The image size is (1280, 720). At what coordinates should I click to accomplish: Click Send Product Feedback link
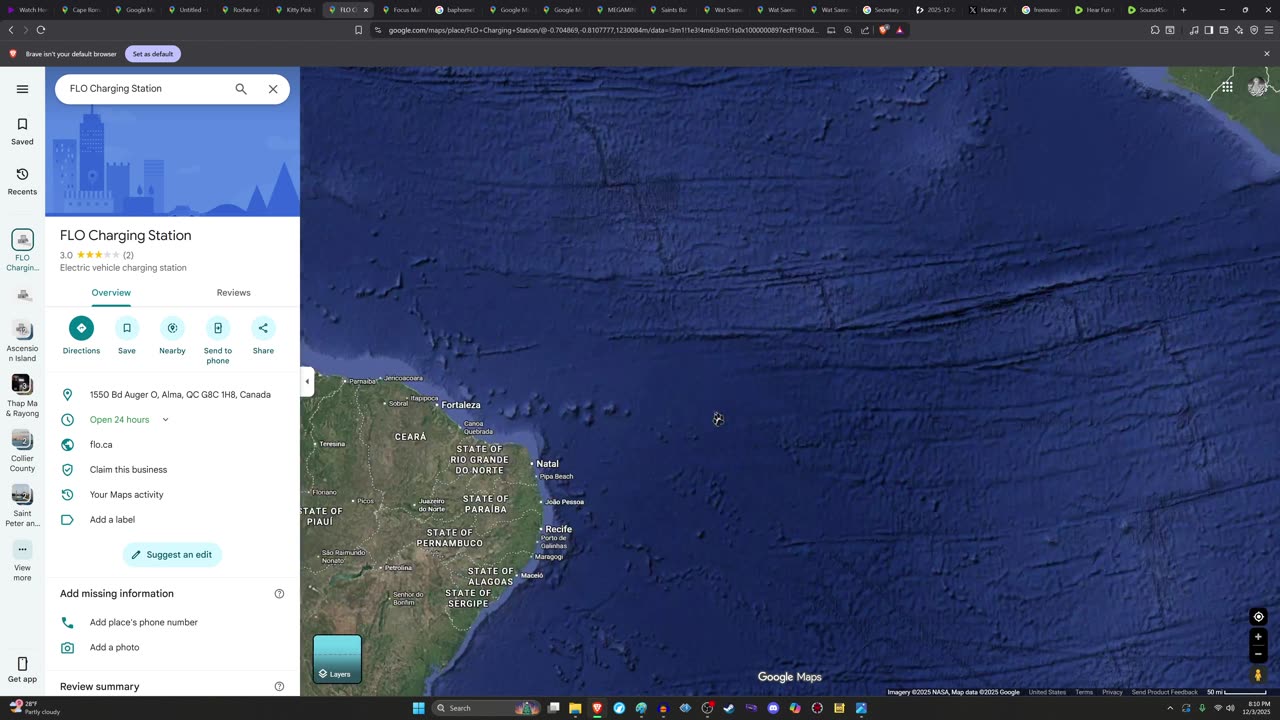click(x=1164, y=692)
